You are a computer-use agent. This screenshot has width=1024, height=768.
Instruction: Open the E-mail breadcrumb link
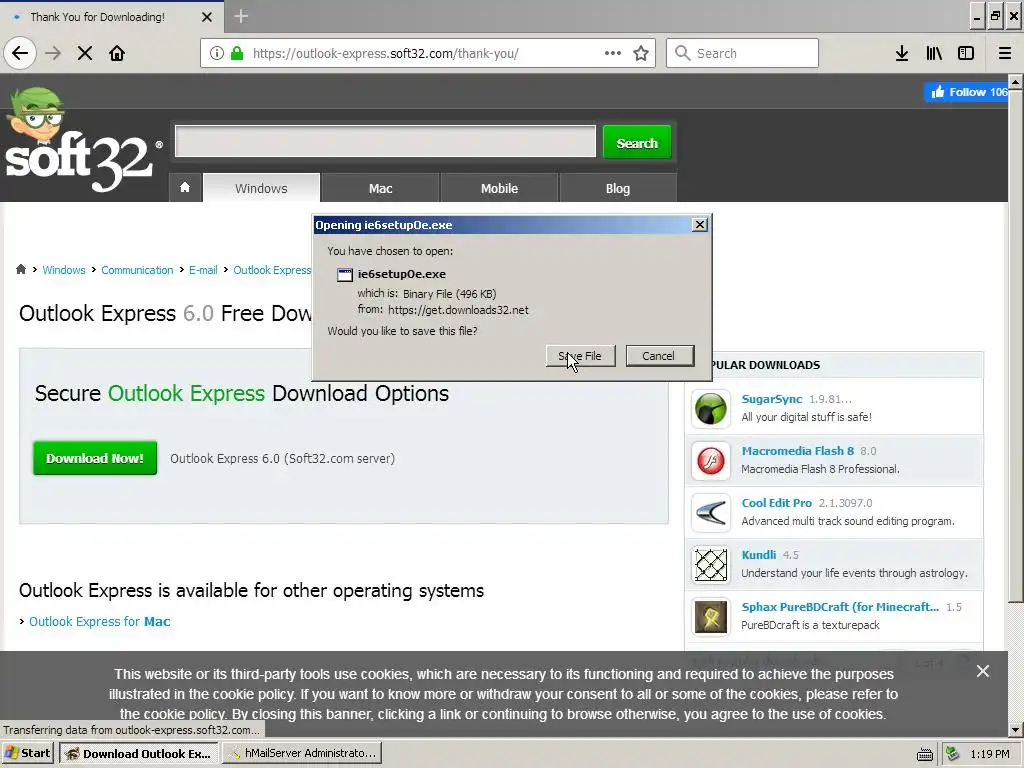click(x=203, y=270)
